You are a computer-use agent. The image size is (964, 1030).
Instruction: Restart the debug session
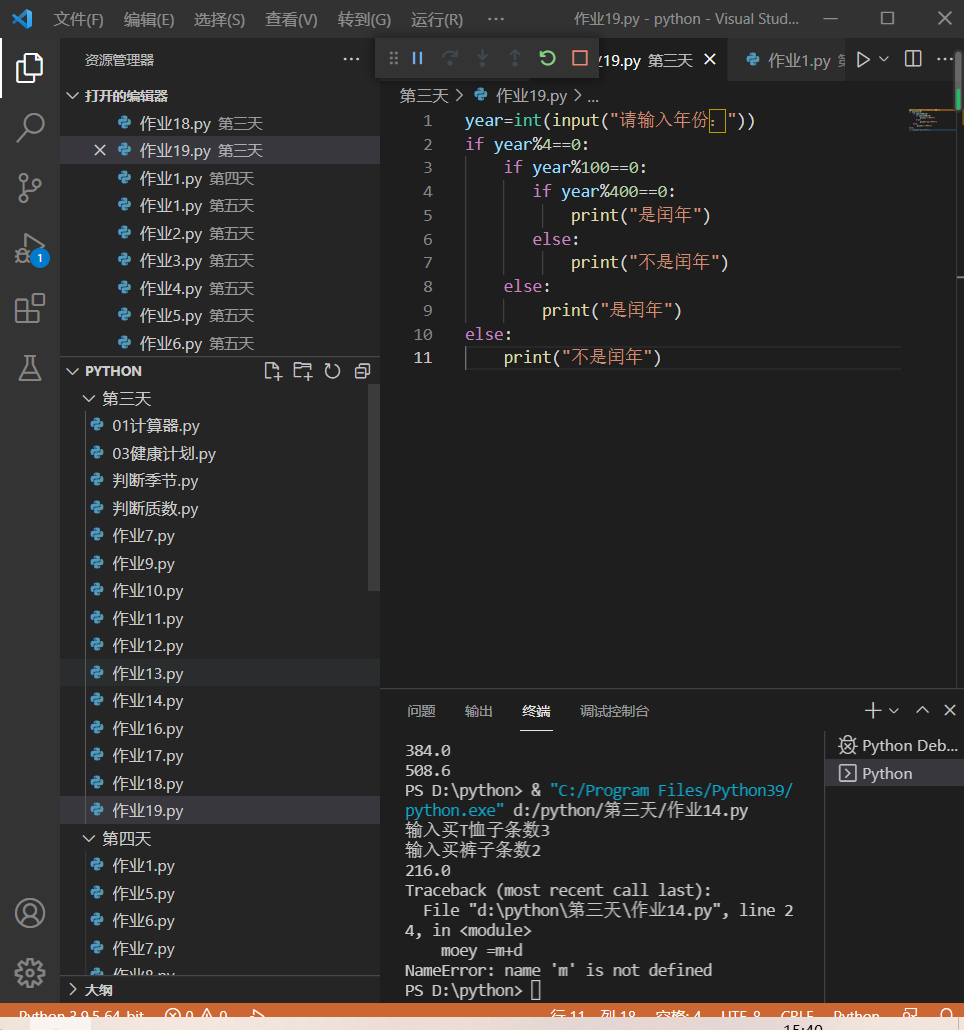point(547,58)
